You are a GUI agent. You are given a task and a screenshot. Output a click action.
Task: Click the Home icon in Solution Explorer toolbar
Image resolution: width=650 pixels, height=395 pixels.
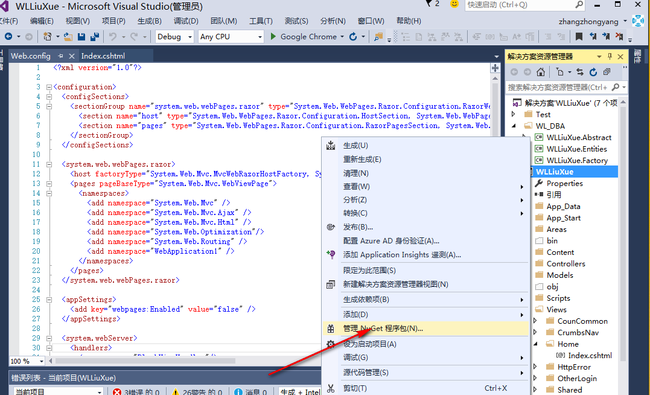click(x=541, y=72)
